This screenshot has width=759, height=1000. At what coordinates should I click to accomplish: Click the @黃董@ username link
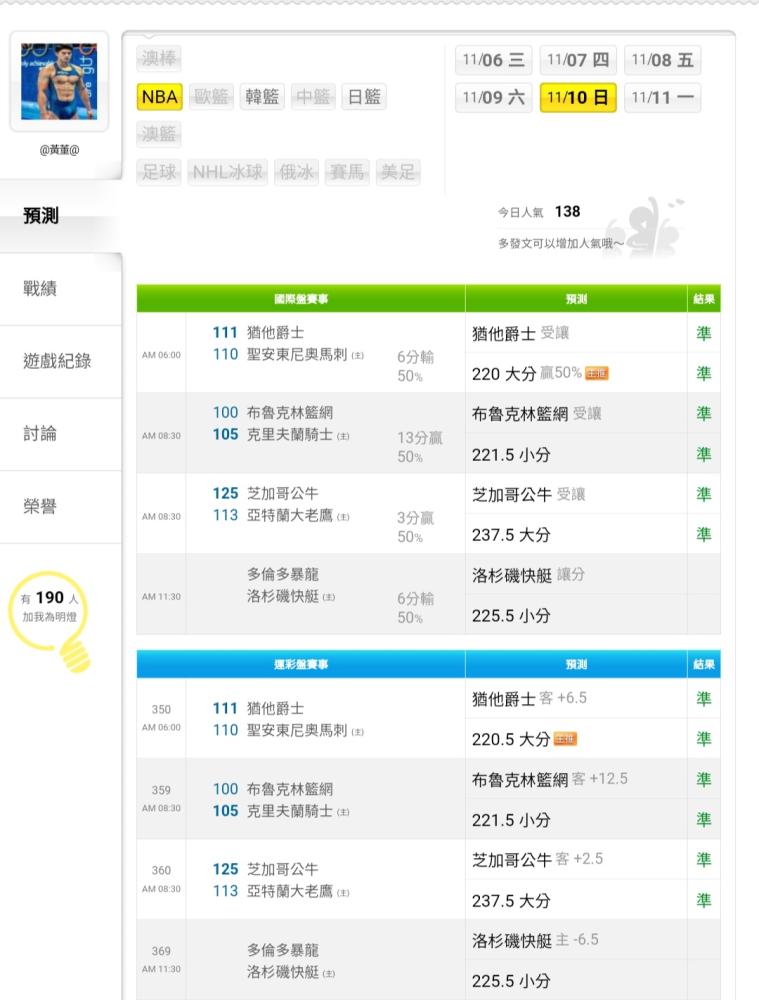pos(59,150)
